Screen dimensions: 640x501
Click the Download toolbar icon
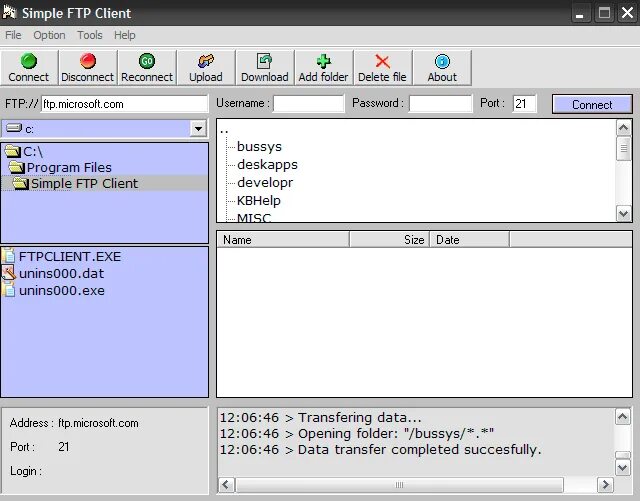[264, 61]
